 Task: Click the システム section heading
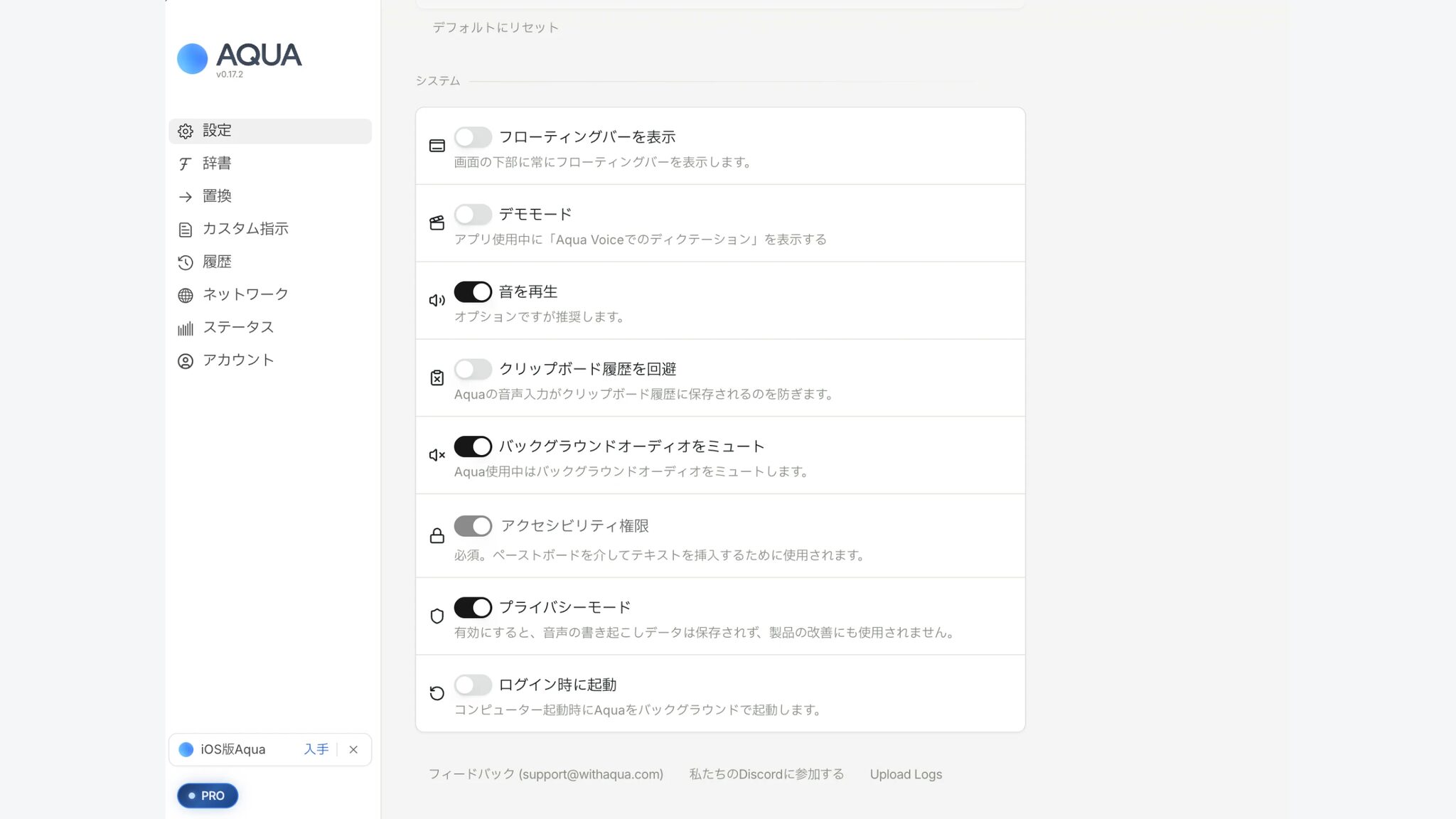pos(438,81)
